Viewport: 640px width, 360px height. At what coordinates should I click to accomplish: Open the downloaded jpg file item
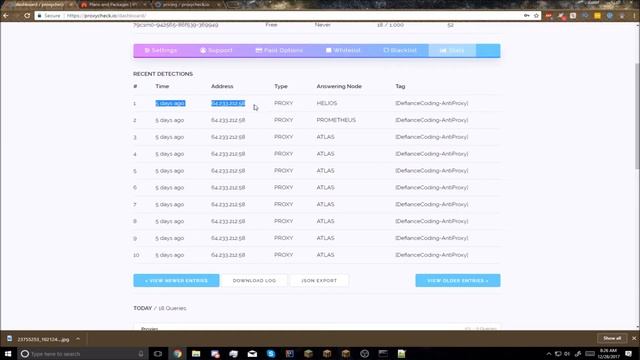pyautogui.click(x=39, y=339)
